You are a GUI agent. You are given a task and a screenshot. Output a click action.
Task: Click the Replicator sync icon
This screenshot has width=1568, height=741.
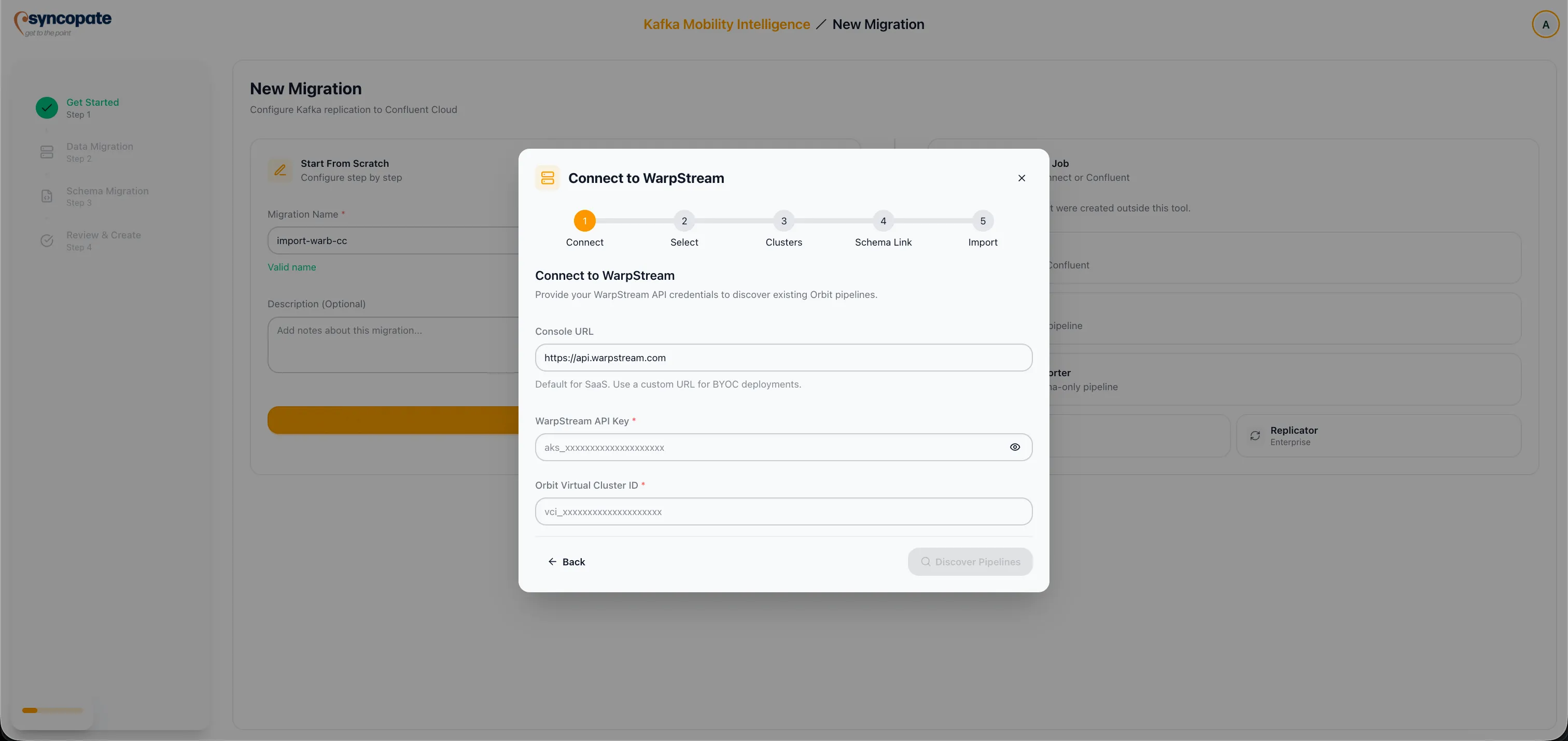[1255, 436]
